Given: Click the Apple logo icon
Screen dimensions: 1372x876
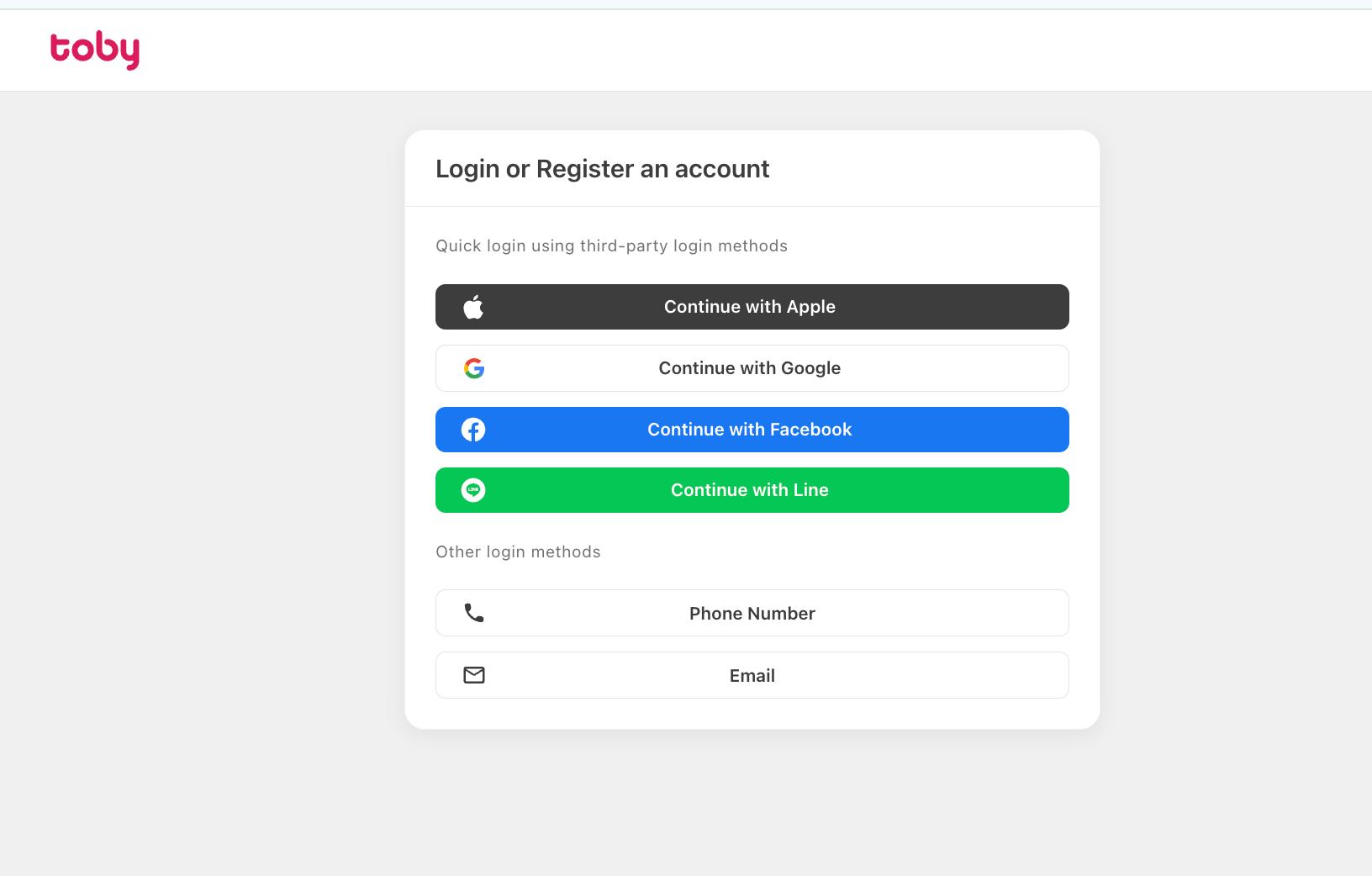Looking at the screenshot, I should pos(474,307).
